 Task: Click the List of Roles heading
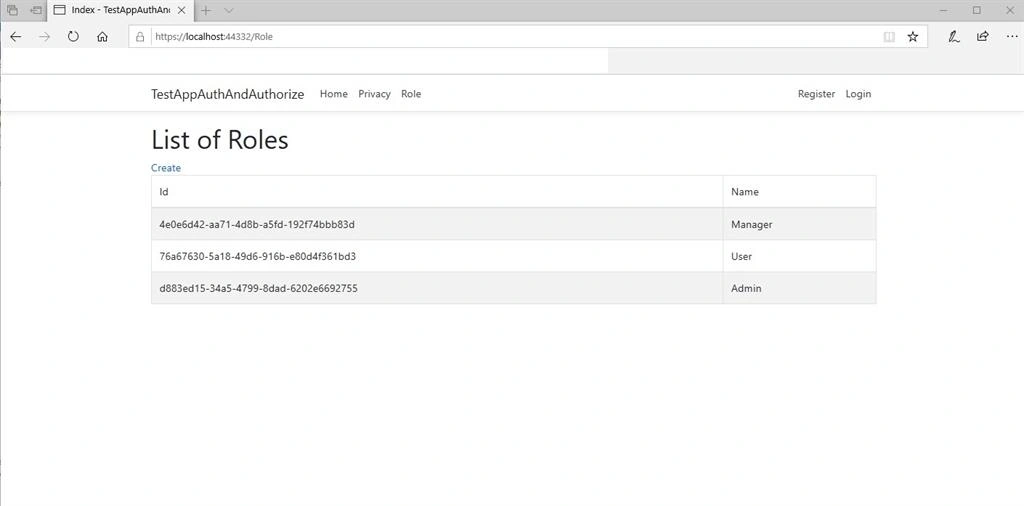[x=219, y=140]
